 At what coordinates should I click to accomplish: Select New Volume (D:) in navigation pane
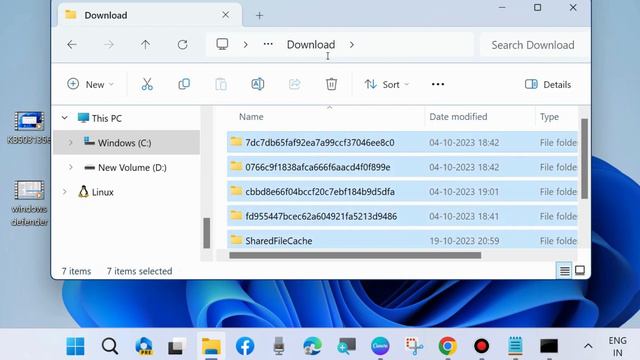click(132, 167)
